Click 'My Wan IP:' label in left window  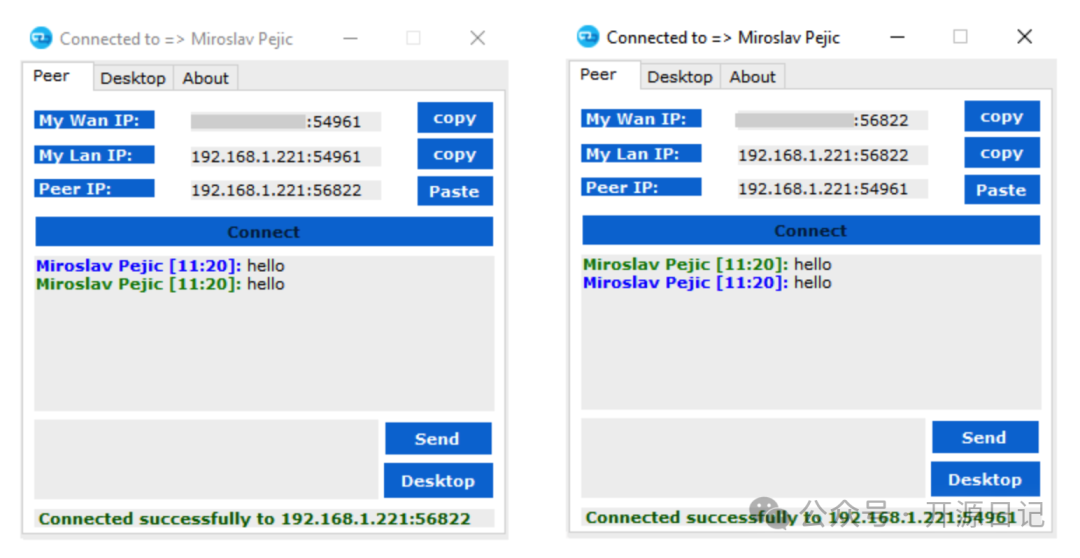click(x=94, y=120)
